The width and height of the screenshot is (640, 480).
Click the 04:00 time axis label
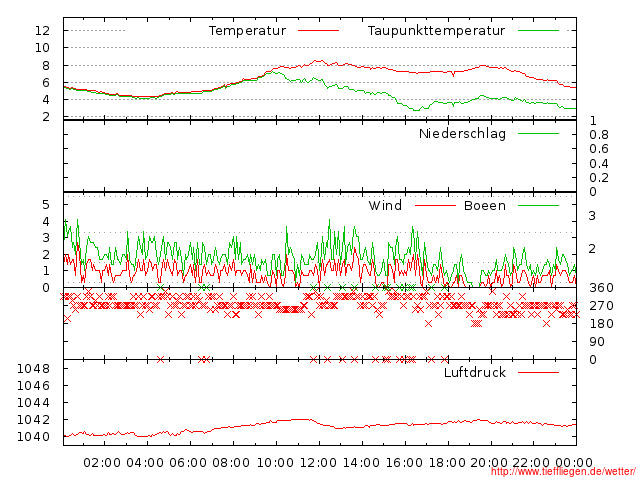pos(145,463)
